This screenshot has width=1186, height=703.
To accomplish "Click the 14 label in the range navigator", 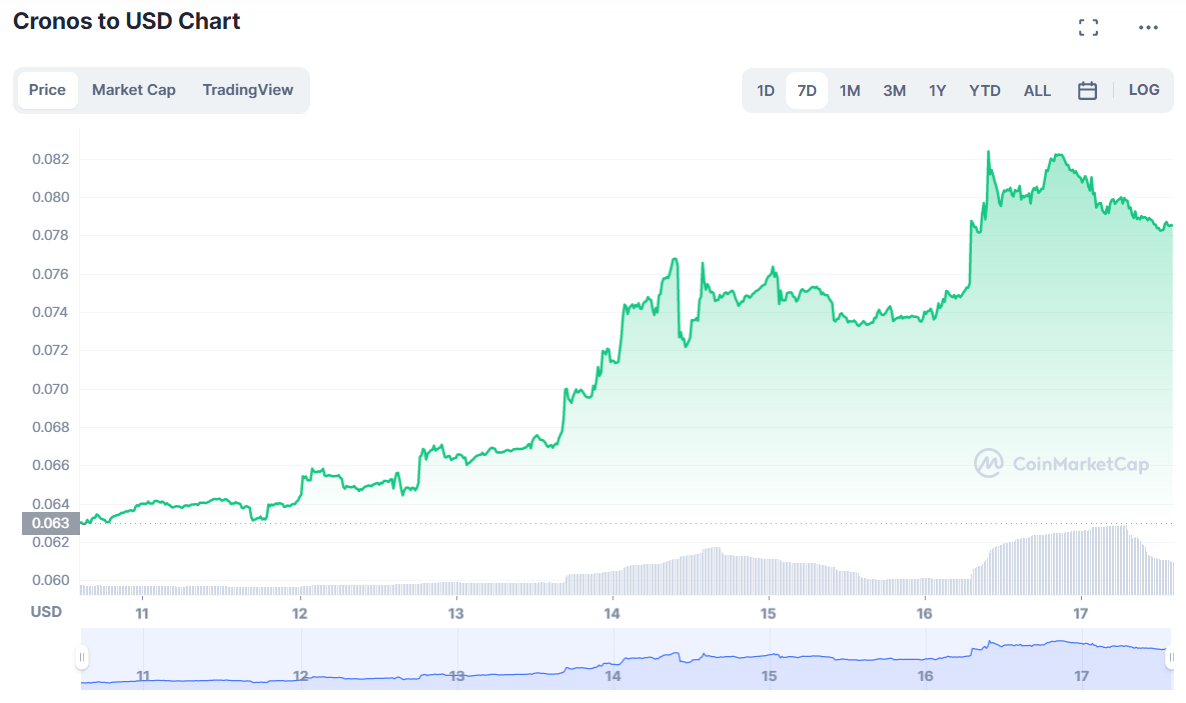I will pyautogui.click(x=613, y=676).
